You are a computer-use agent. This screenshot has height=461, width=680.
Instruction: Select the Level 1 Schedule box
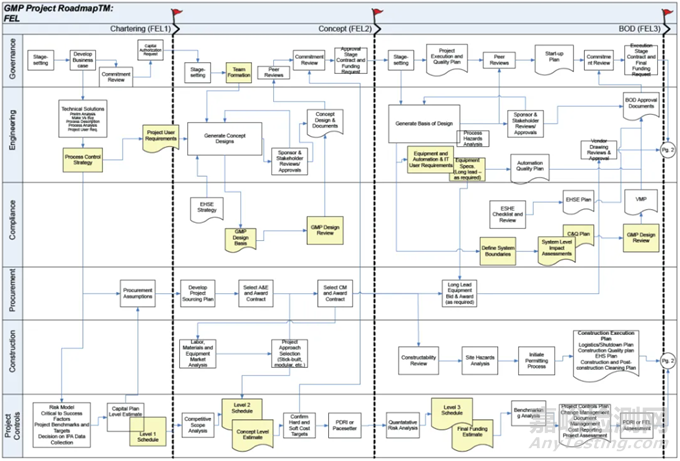tap(149, 437)
